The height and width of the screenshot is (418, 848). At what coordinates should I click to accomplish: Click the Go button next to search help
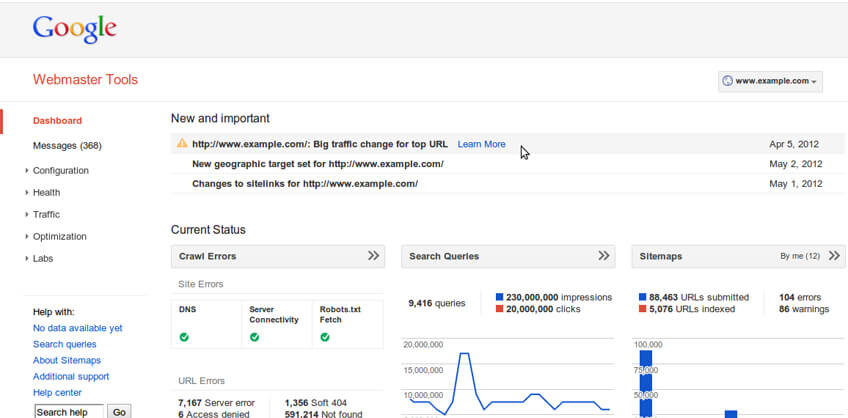119,412
